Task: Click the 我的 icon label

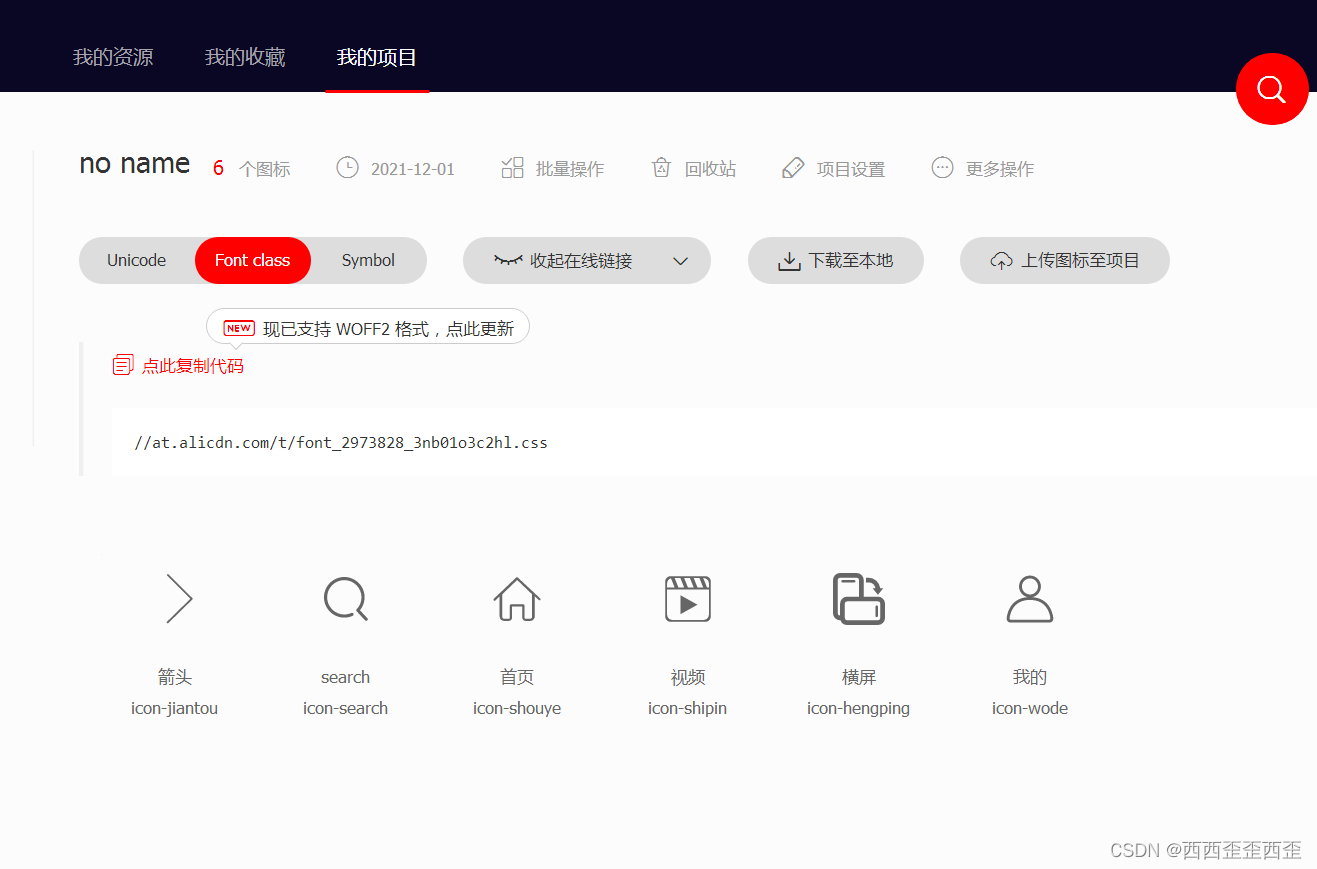Action: (x=1030, y=677)
